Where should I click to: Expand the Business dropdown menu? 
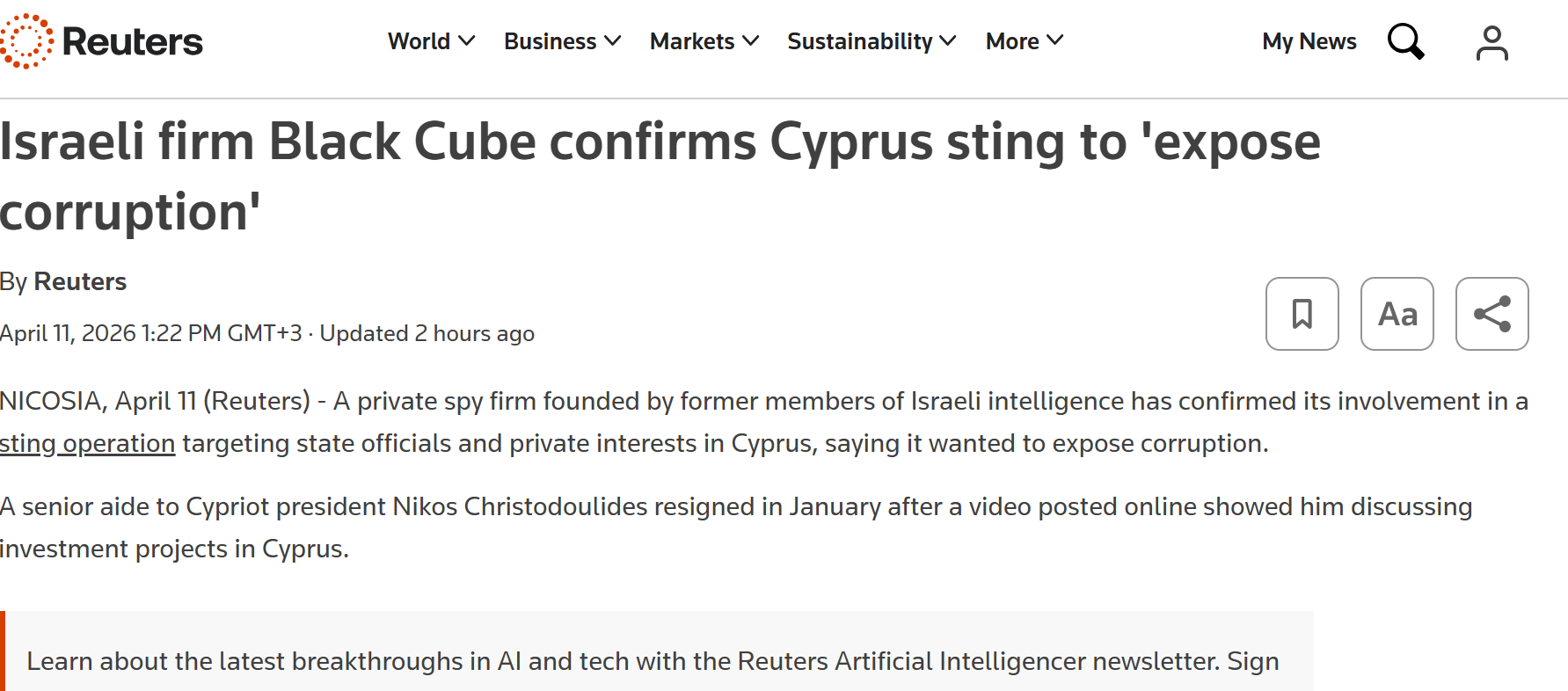point(562,41)
